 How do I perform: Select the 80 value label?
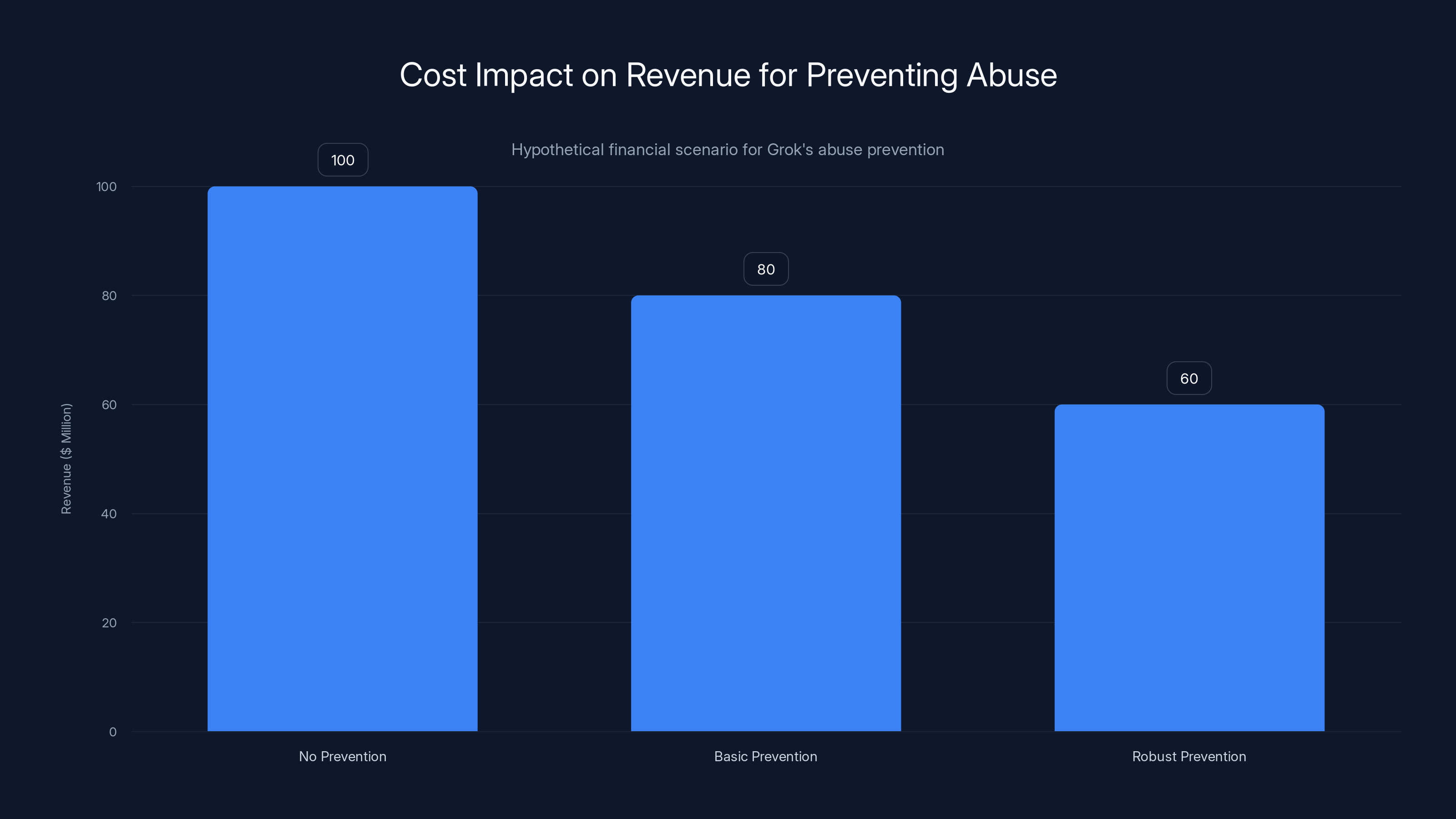tap(765, 269)
